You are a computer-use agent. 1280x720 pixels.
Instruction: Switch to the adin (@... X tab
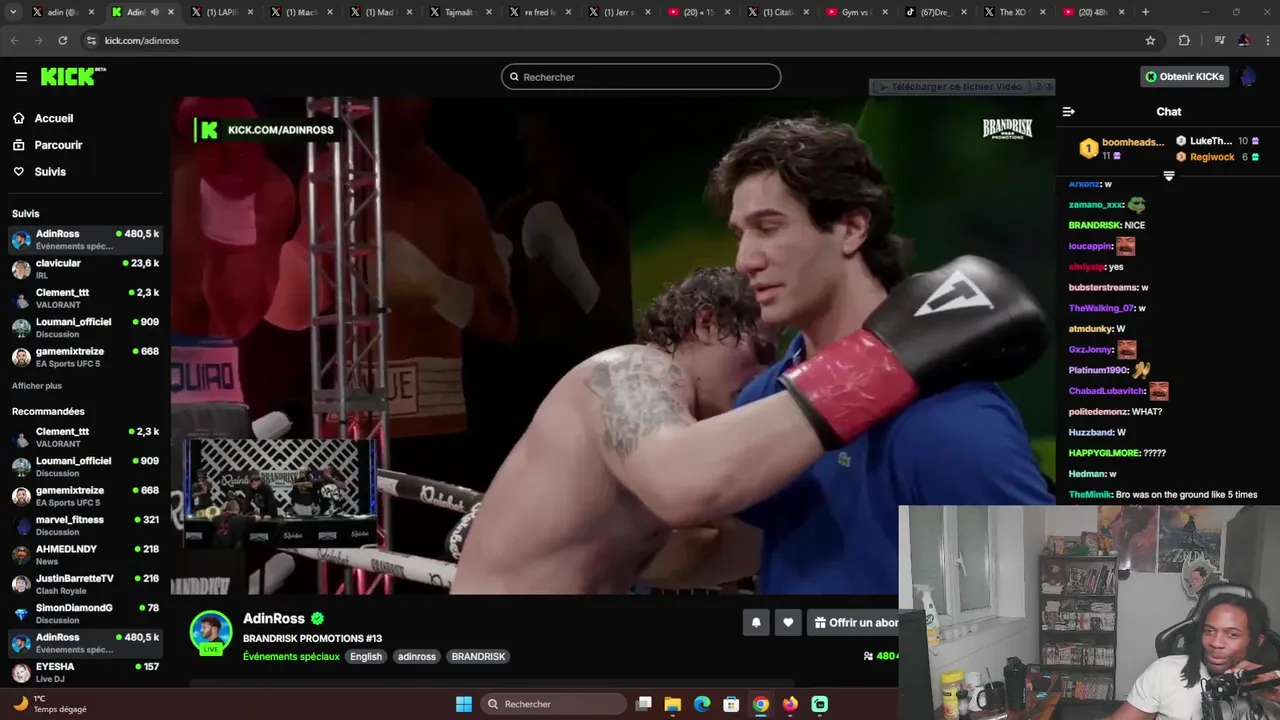pyautogui.click(x=62, y=12)
